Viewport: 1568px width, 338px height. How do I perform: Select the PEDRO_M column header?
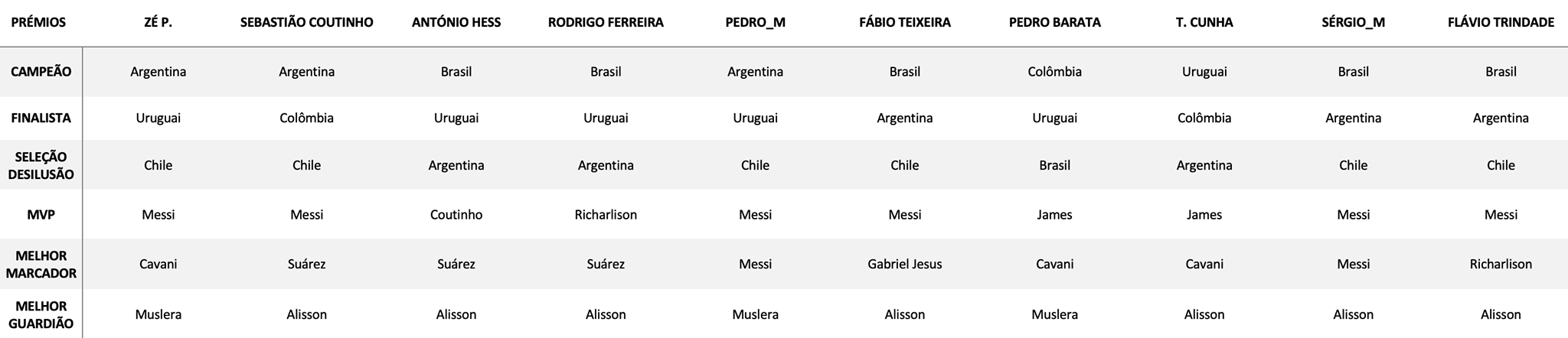(755, 22)
